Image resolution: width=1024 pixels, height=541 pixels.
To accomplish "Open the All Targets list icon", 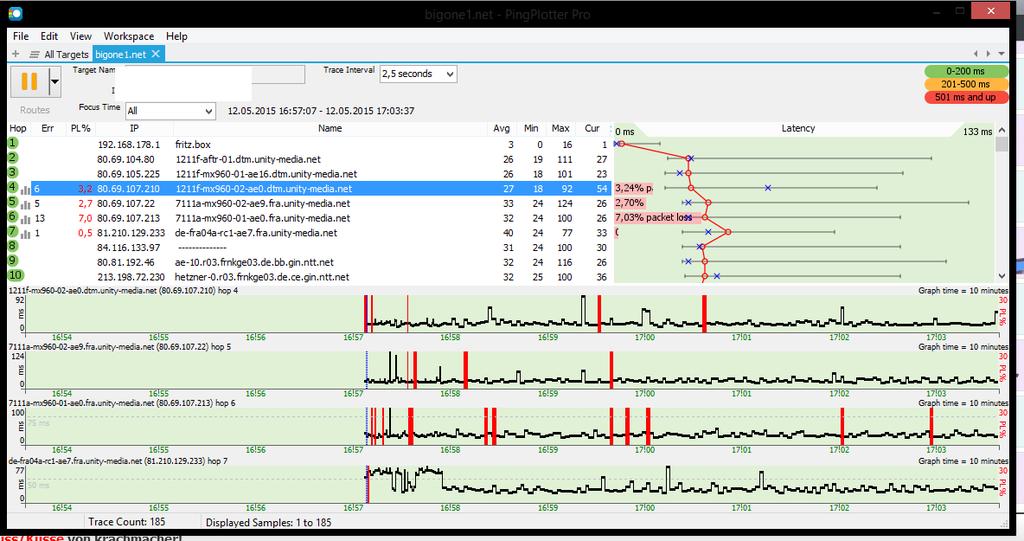I will coord(34,54).
